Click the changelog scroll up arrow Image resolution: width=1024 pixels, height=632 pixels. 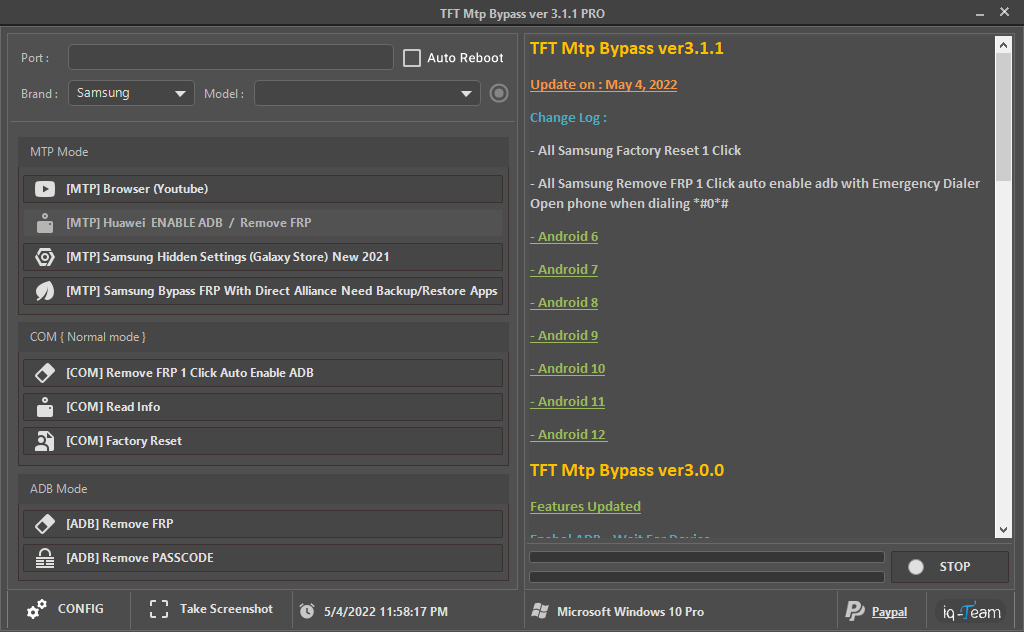point(1003,45)
